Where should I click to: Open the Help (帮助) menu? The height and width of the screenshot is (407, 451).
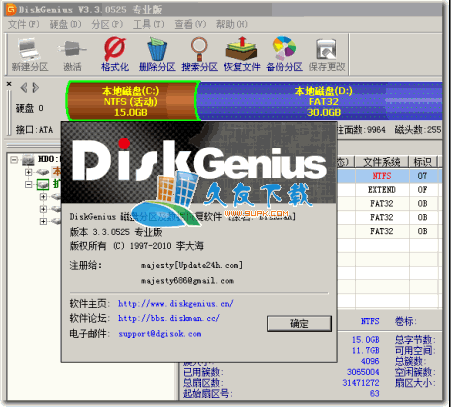[x=232, y=24]
